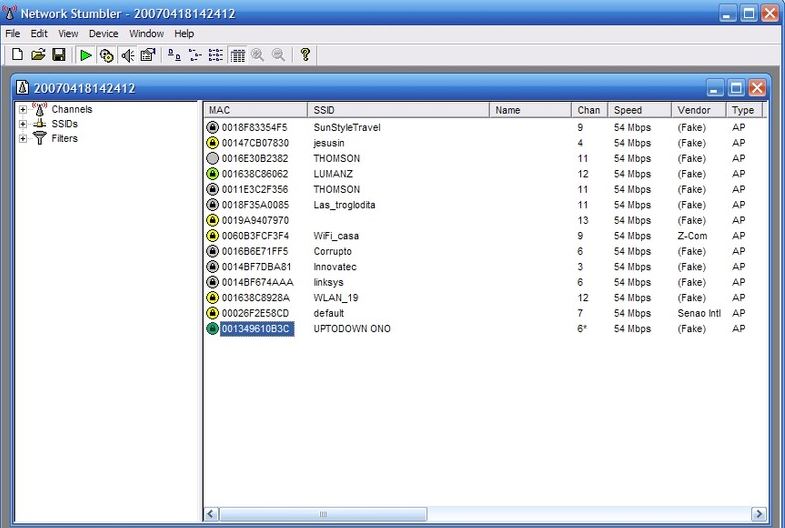Sort by the Type column header
Screen dimensions: 785x528
(744, 110)
